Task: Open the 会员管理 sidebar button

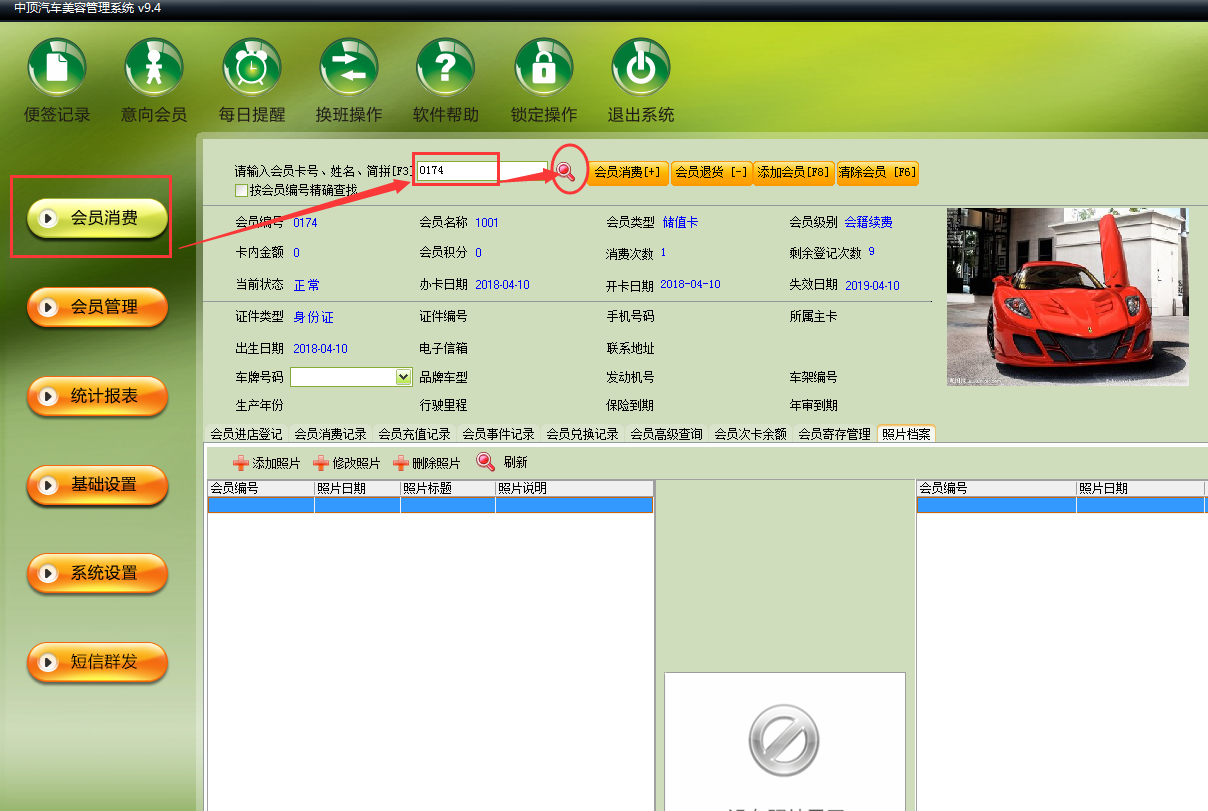Action: (x=97, y=306)
